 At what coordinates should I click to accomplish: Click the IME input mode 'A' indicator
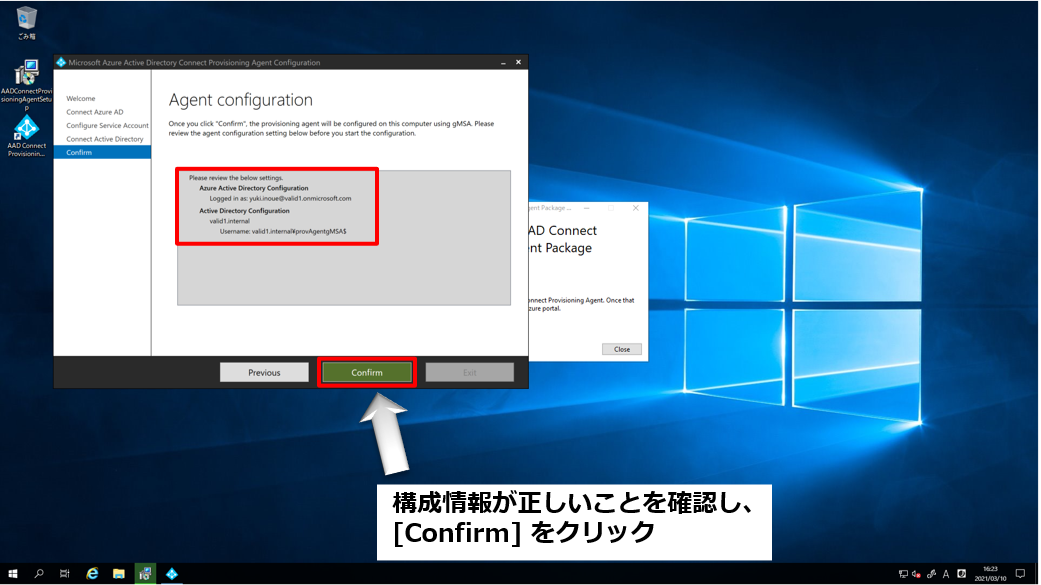coord(946,574)
